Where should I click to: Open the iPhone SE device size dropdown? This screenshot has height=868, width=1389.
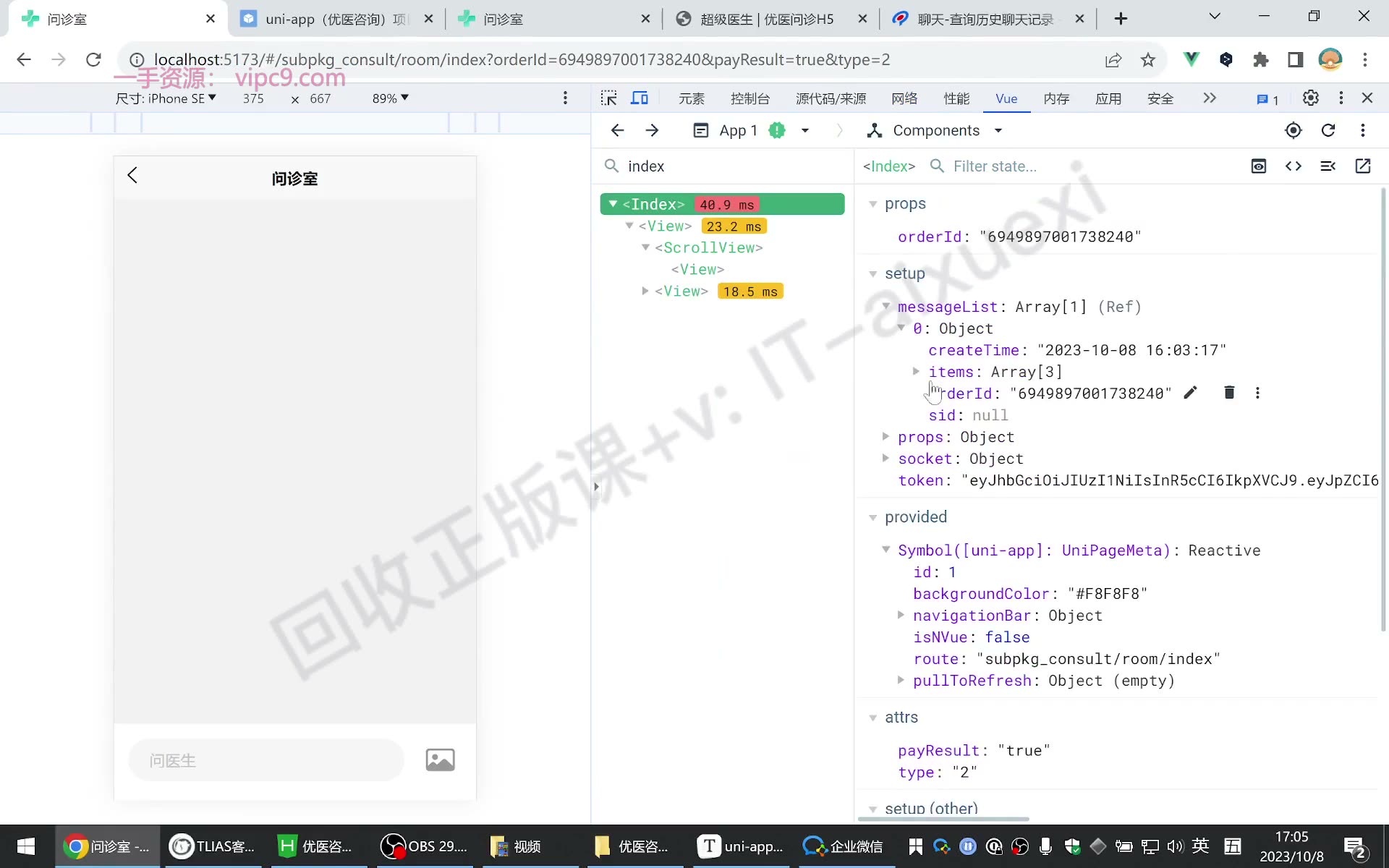pyautogui.click(x=166, y=98)
